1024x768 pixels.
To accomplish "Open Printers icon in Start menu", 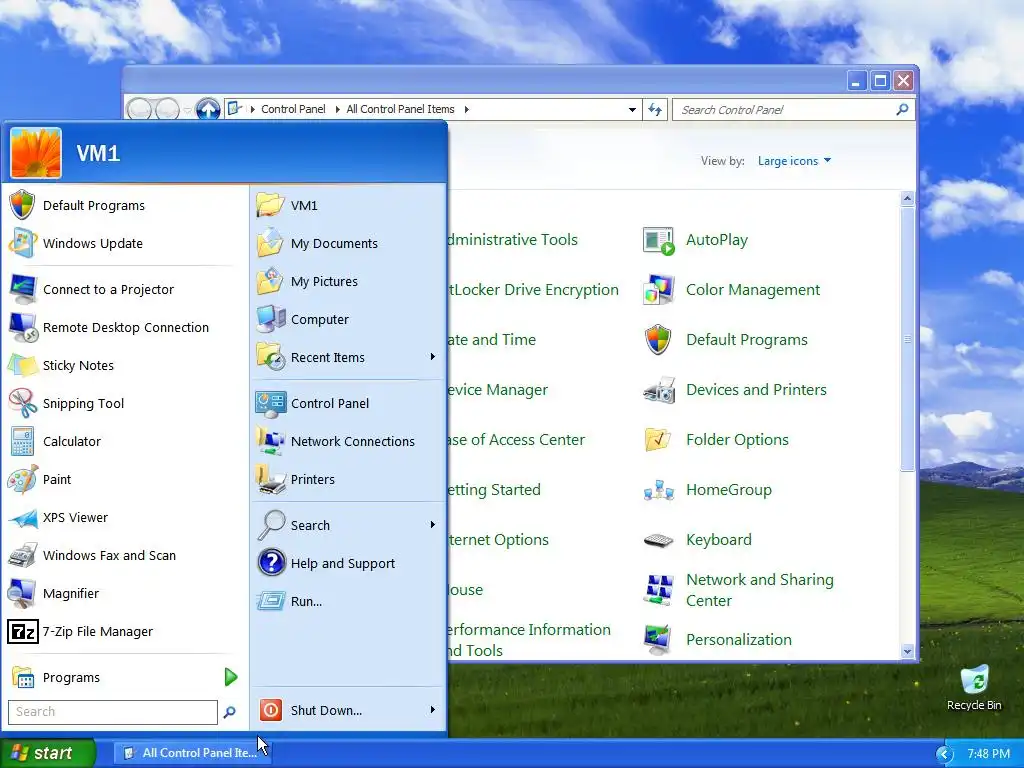I will tap(270, 479).
